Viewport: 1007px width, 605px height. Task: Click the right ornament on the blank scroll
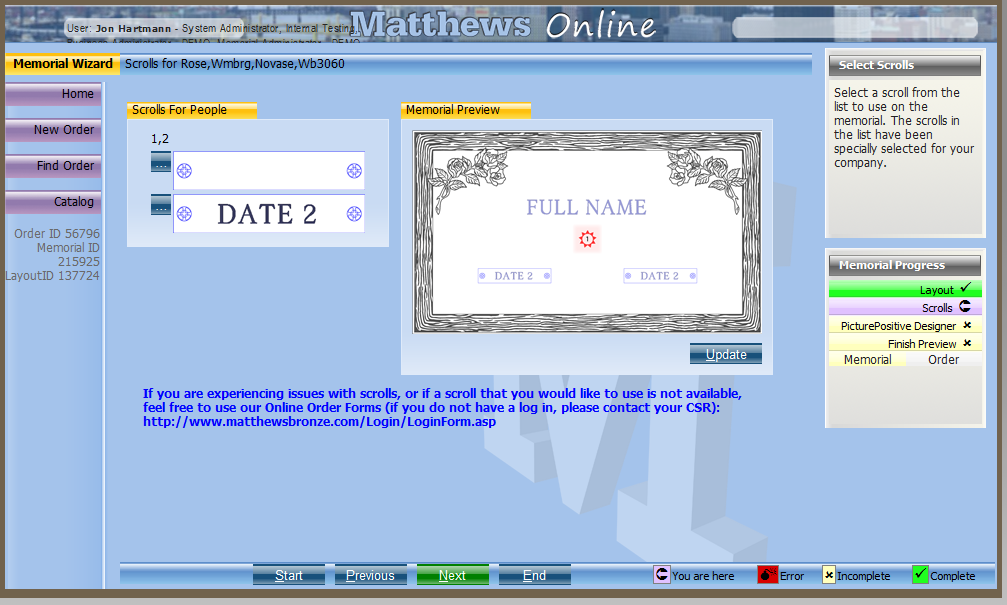pos(354,171)
